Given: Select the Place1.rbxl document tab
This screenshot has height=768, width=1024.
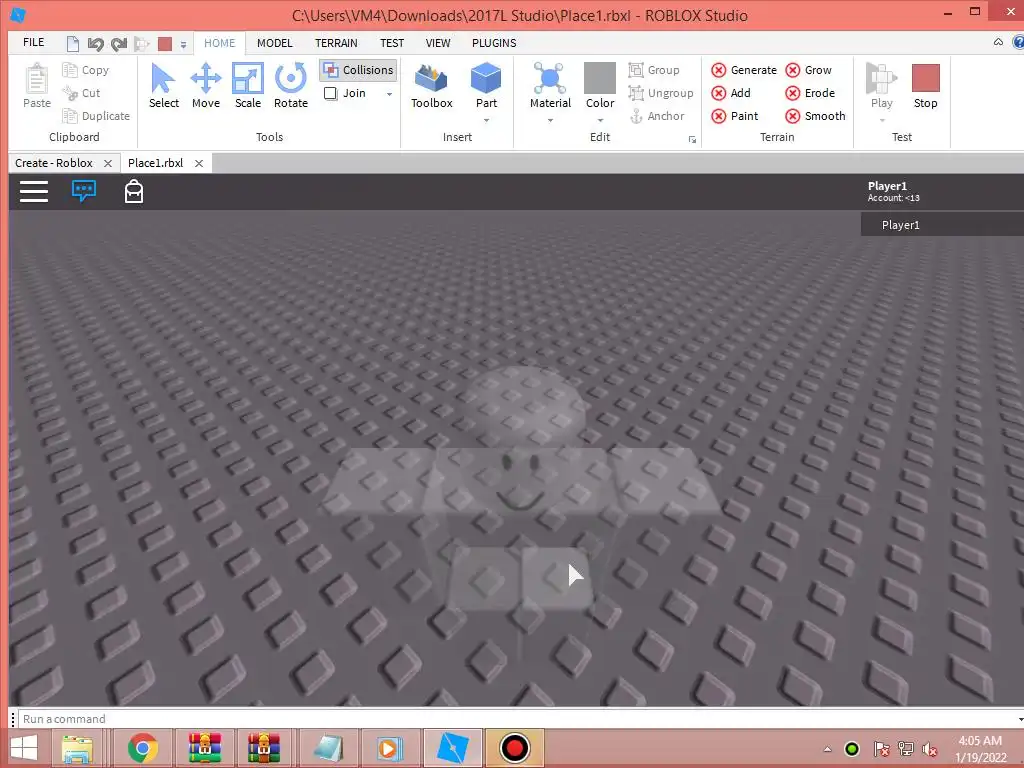Looking at the screenshot, I should click(x=155, y=163).
